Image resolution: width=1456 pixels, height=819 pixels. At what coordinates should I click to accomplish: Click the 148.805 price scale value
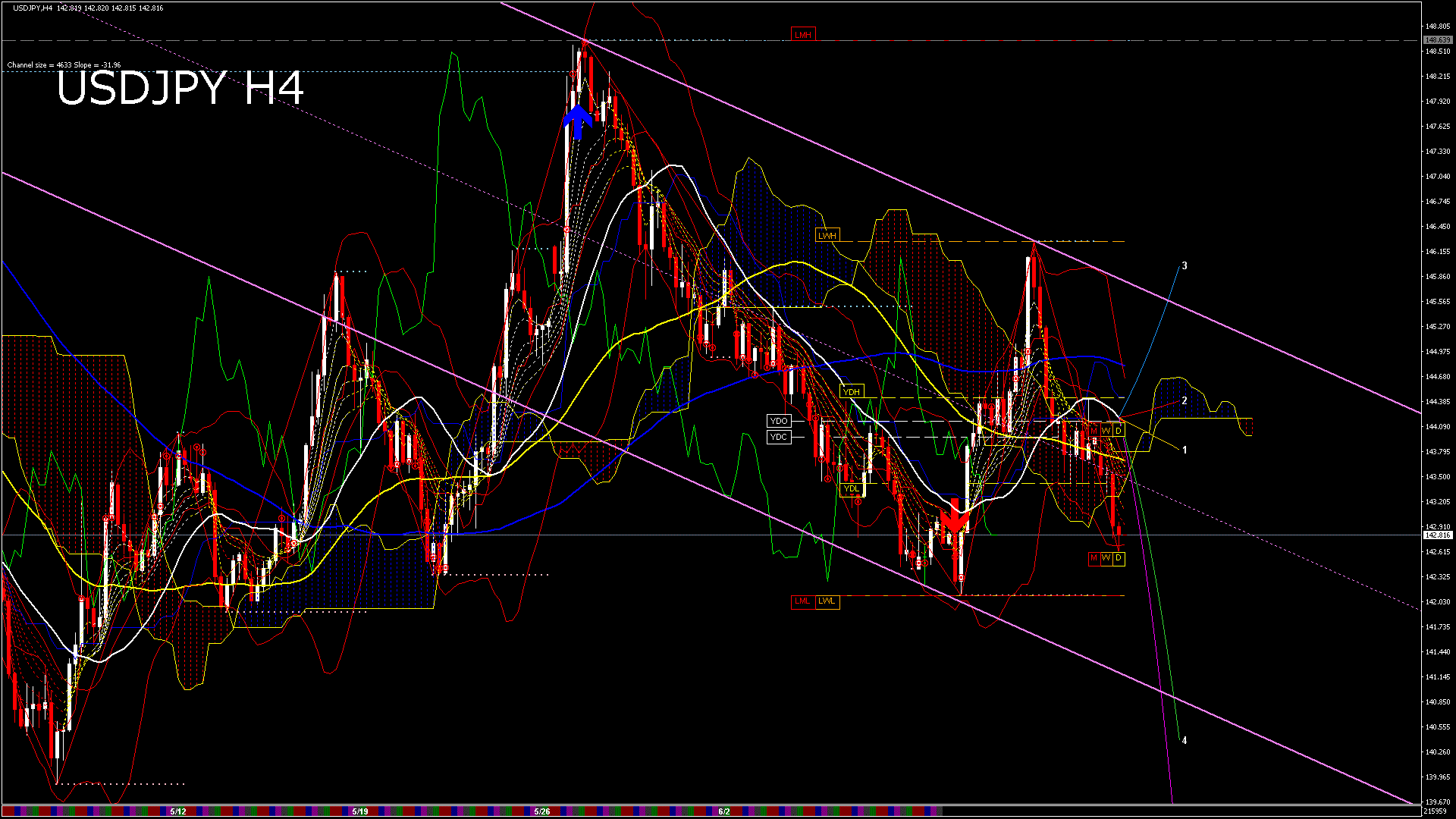tap(1438, 27)
